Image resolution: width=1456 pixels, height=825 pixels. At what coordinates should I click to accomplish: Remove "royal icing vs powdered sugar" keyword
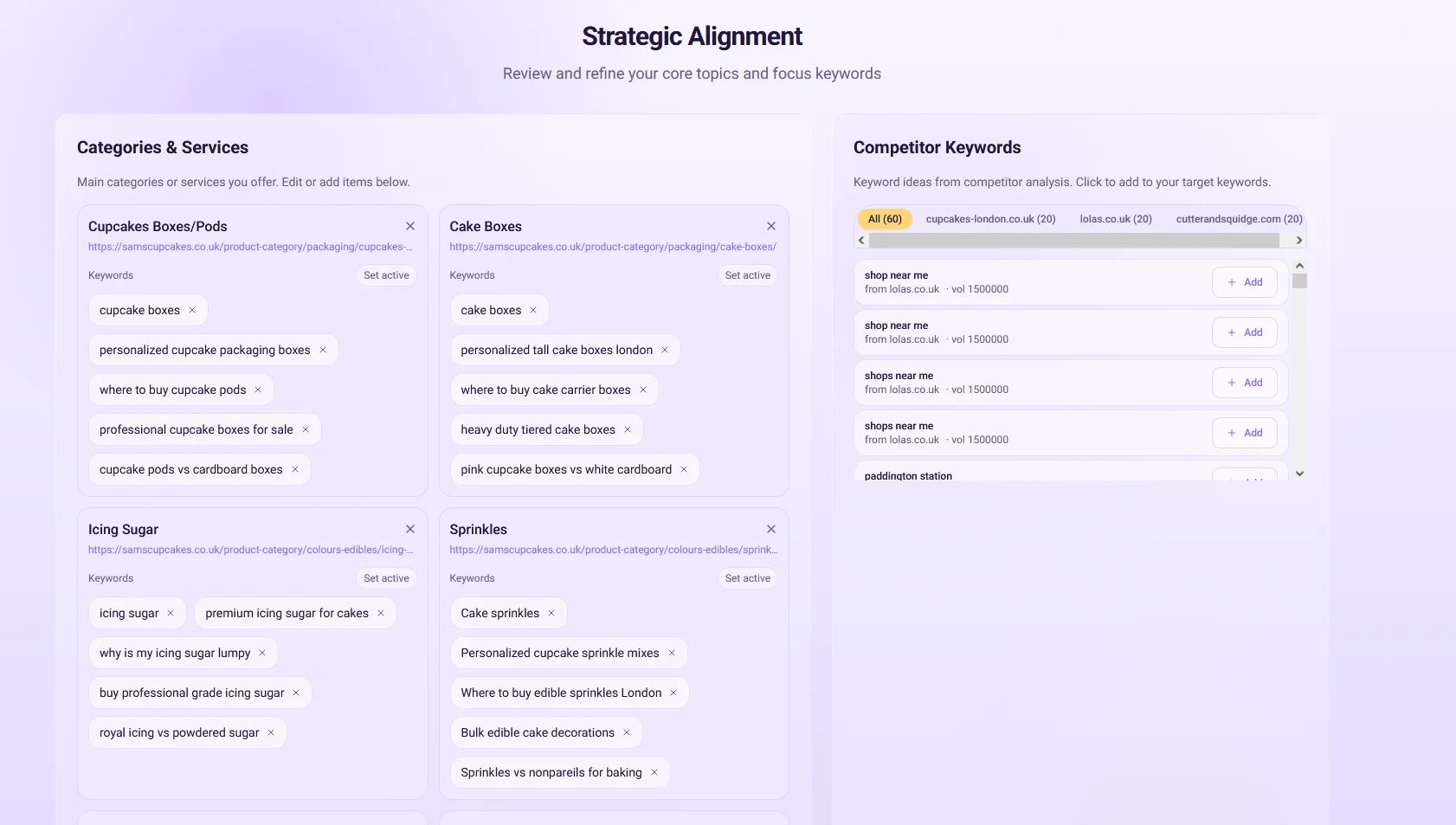coord(271,732)
